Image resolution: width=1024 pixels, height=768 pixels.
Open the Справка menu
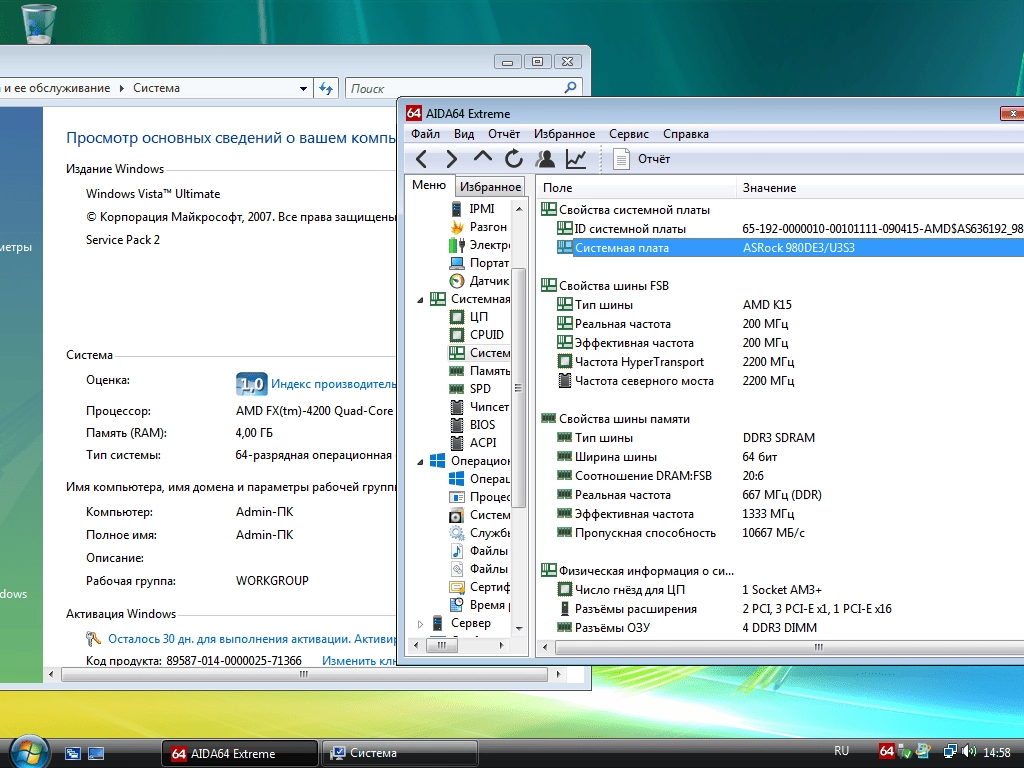coord(686,134)
